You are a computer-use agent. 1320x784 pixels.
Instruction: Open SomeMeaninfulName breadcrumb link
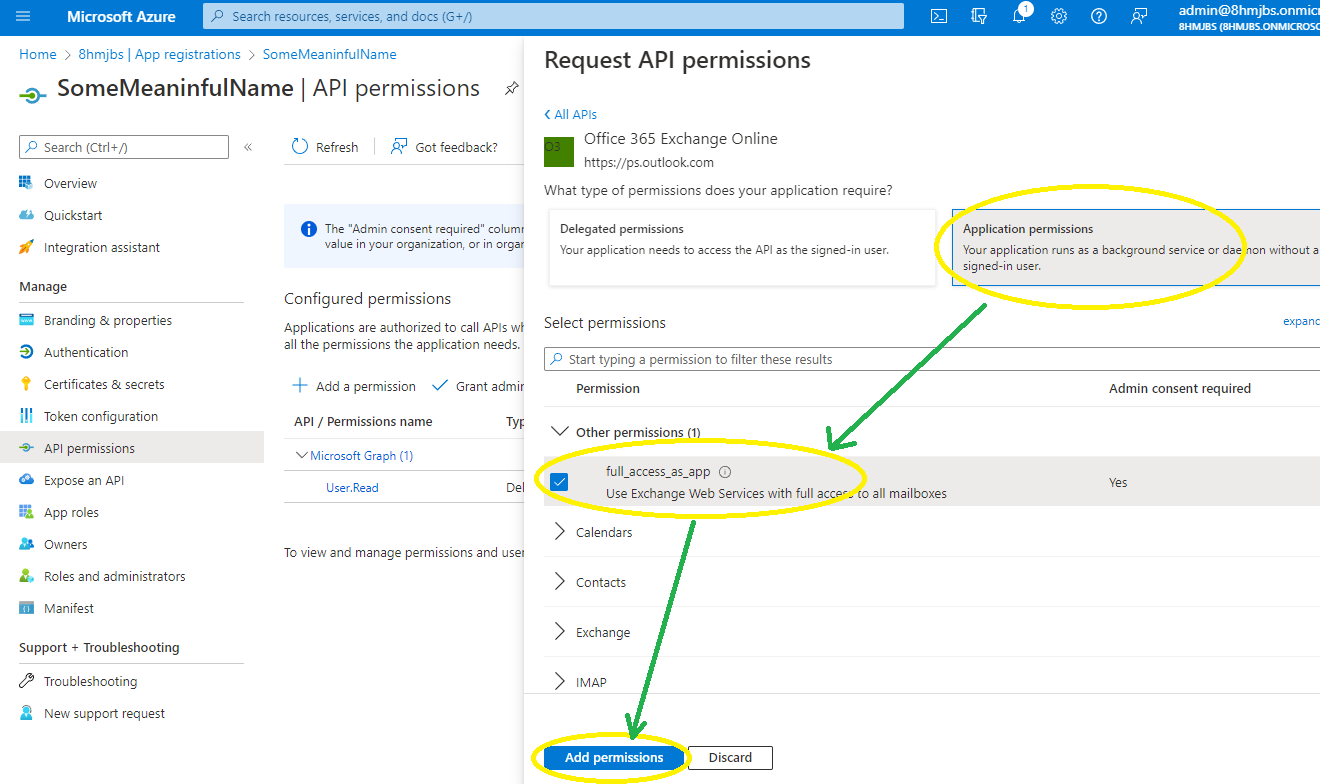(330, 54)
